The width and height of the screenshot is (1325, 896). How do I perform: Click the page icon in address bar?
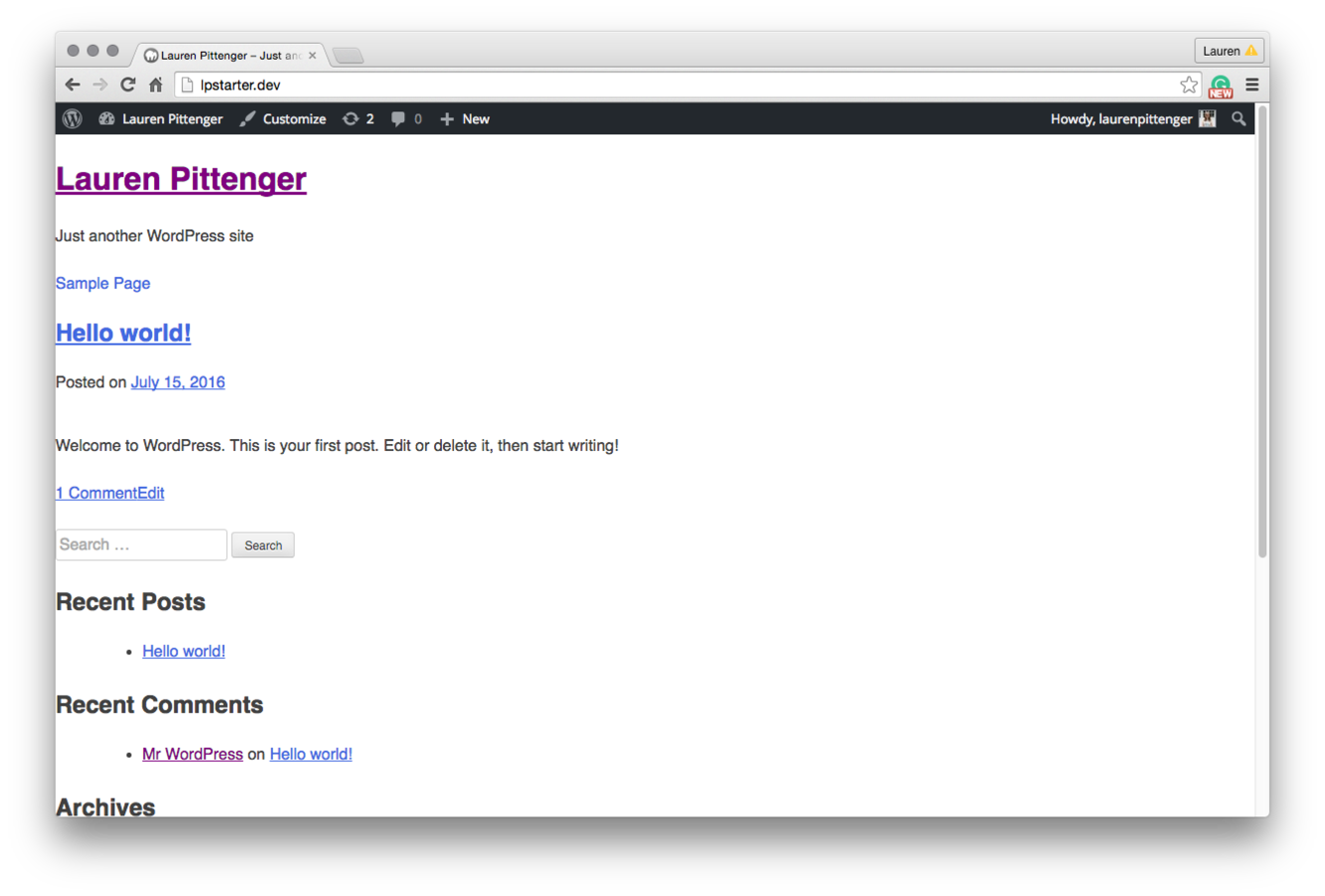click(187, 85)
